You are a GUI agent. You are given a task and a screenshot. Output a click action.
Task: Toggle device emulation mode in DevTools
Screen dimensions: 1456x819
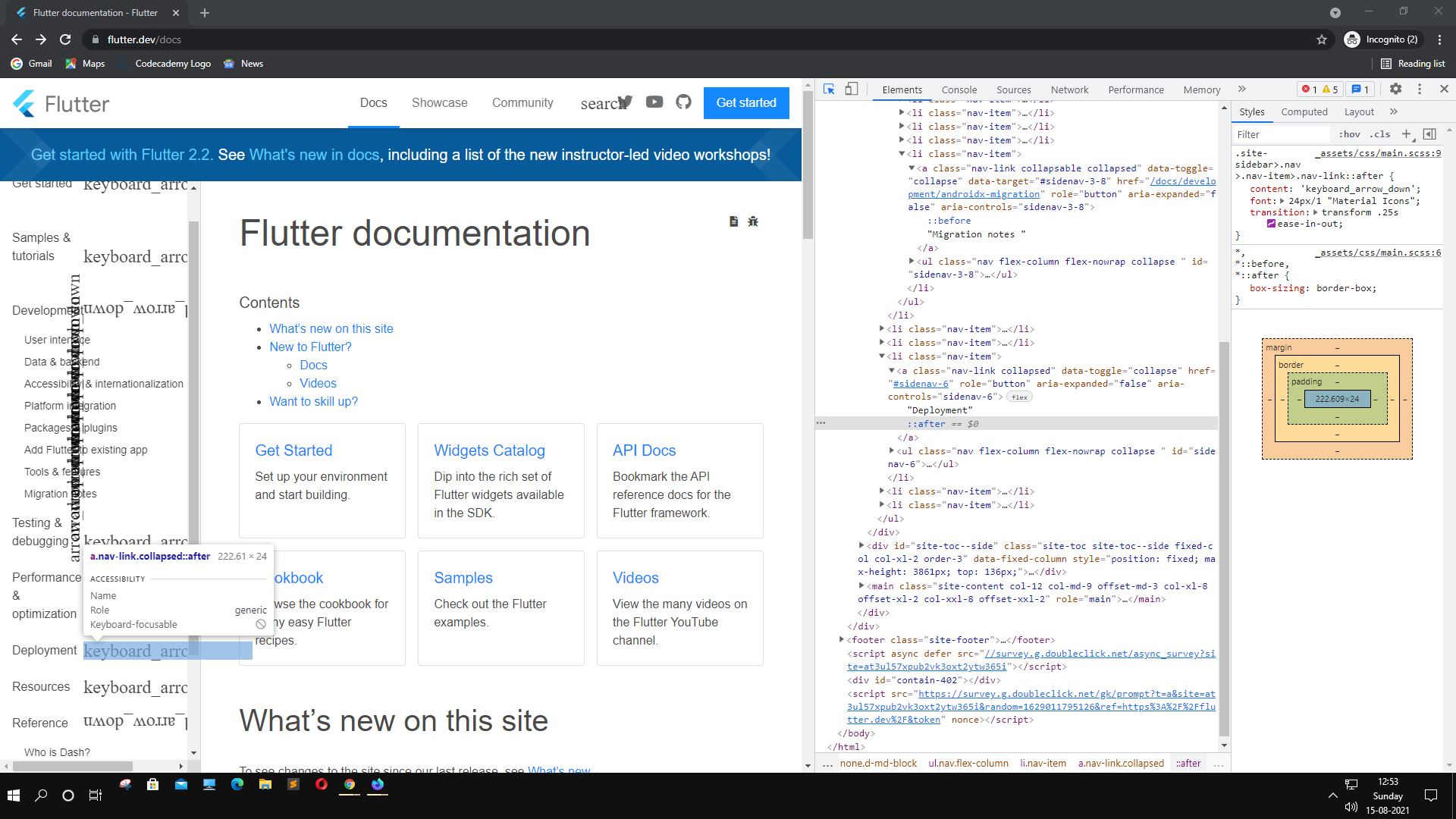[852, 89]
